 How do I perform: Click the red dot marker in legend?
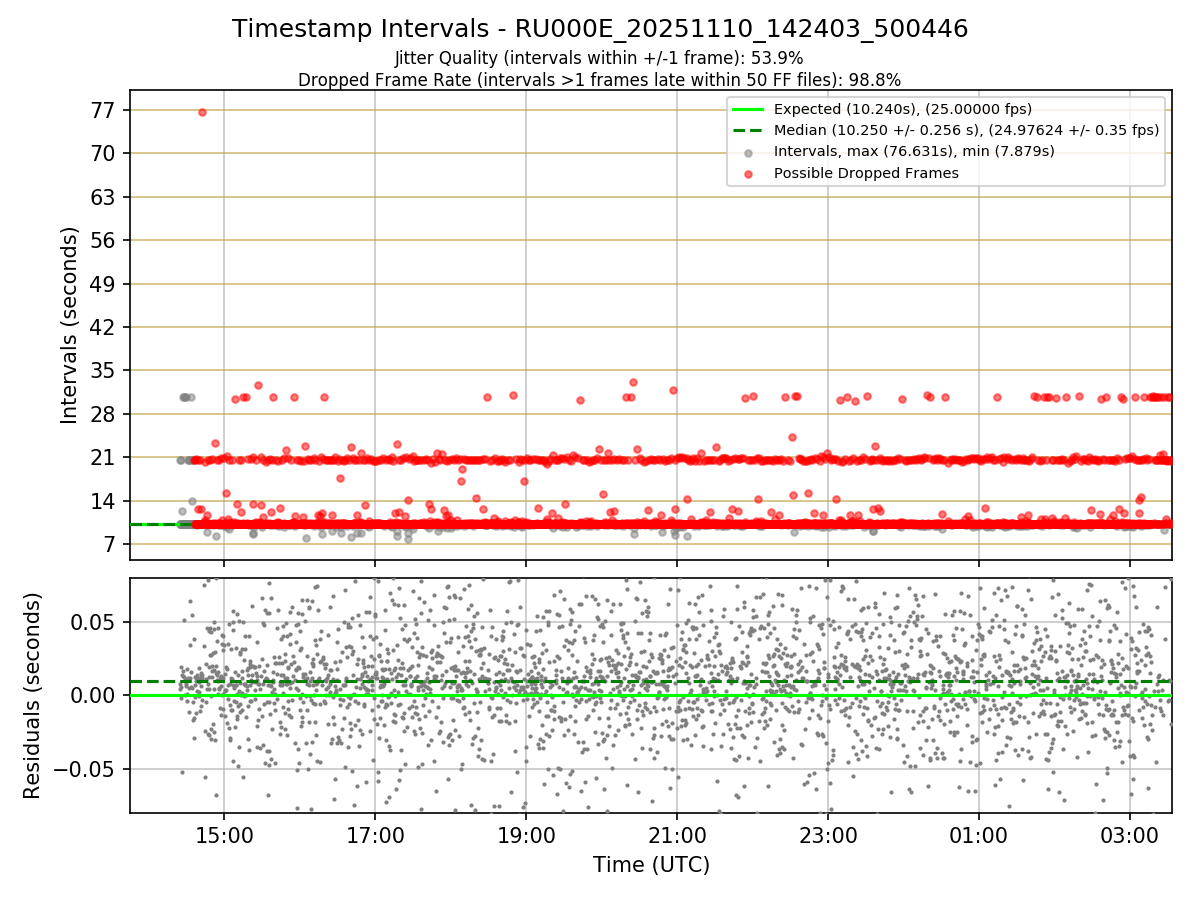[x=748, y=173]
